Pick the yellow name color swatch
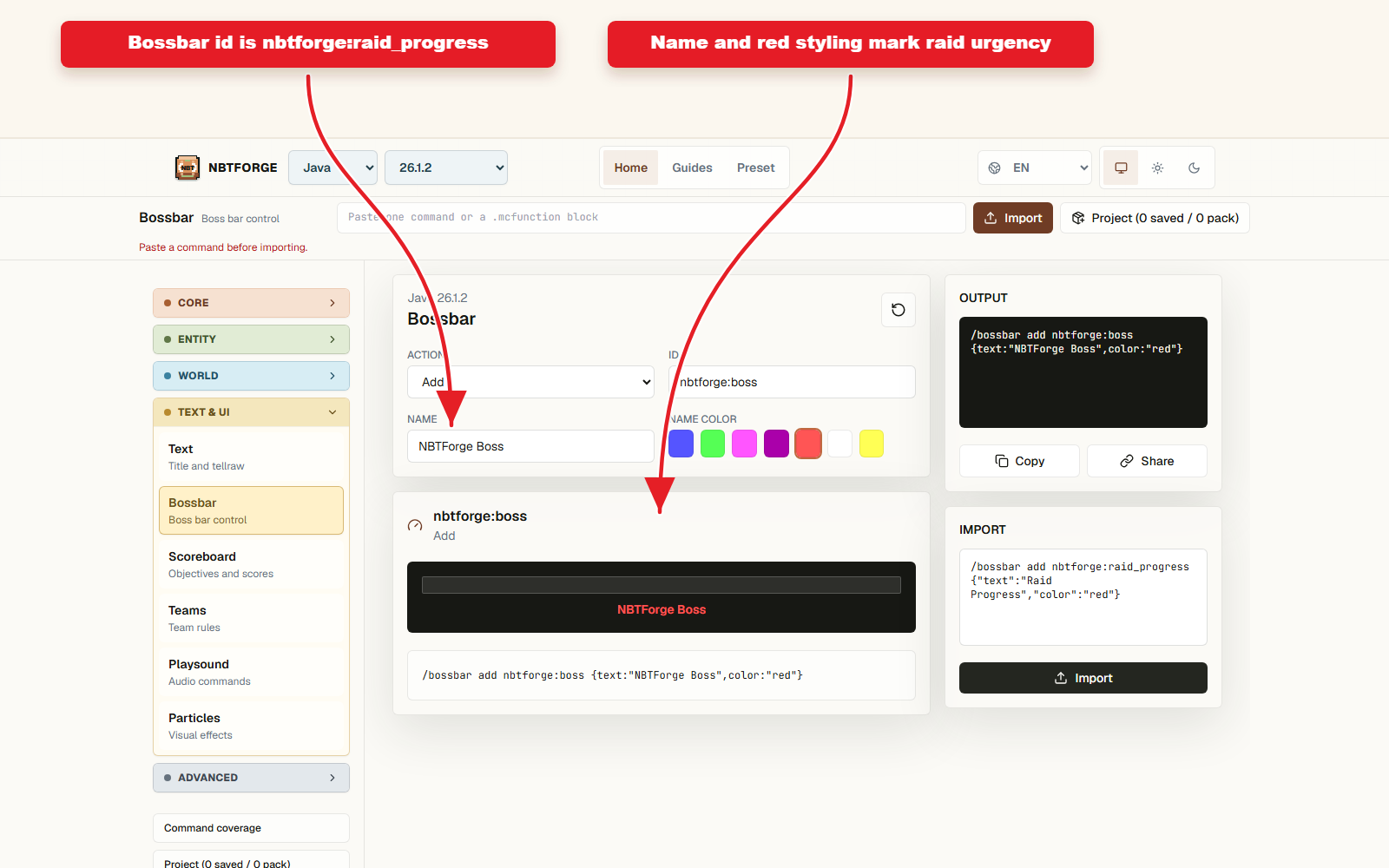Viewport: 1389px width, 868px height. [872, 444]
